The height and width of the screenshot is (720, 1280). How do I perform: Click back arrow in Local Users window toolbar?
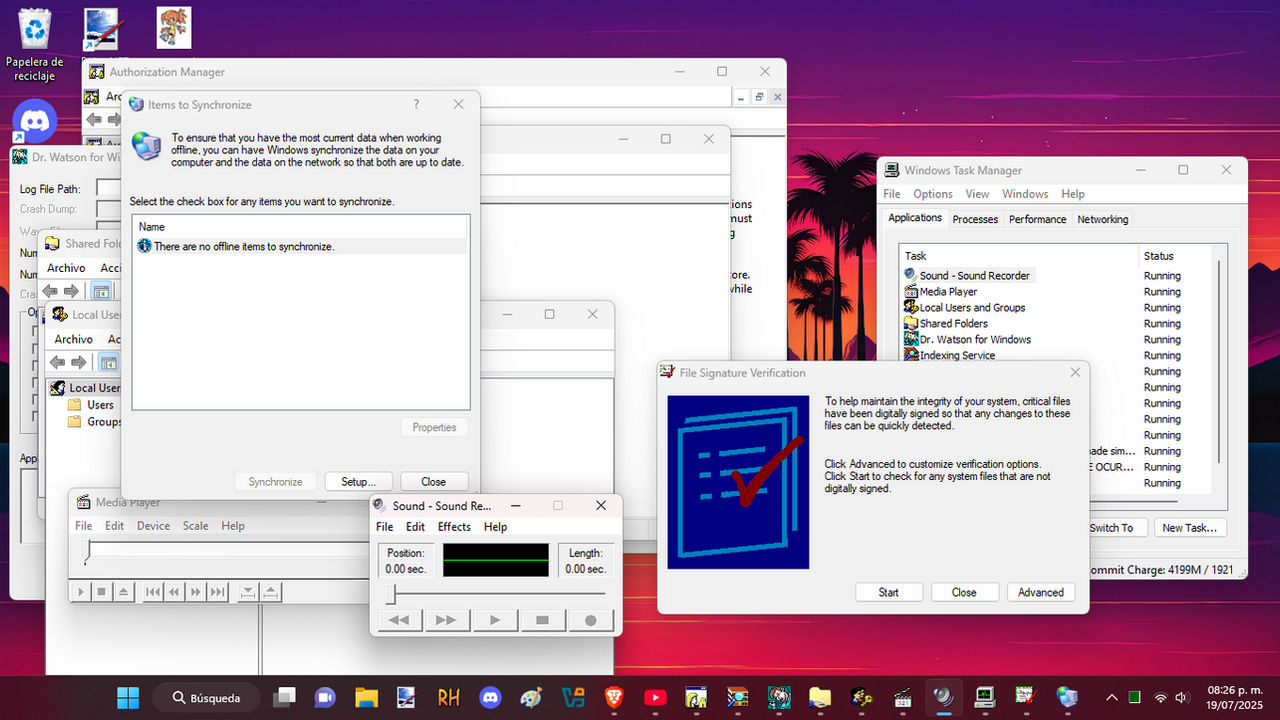pos(57,362)
